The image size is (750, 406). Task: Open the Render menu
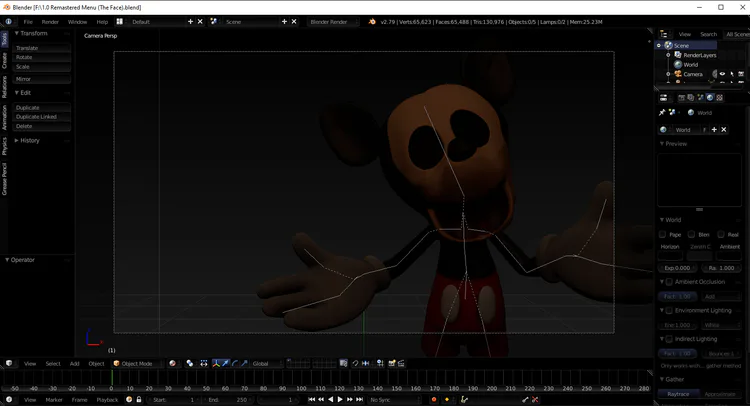pos(50,22)
